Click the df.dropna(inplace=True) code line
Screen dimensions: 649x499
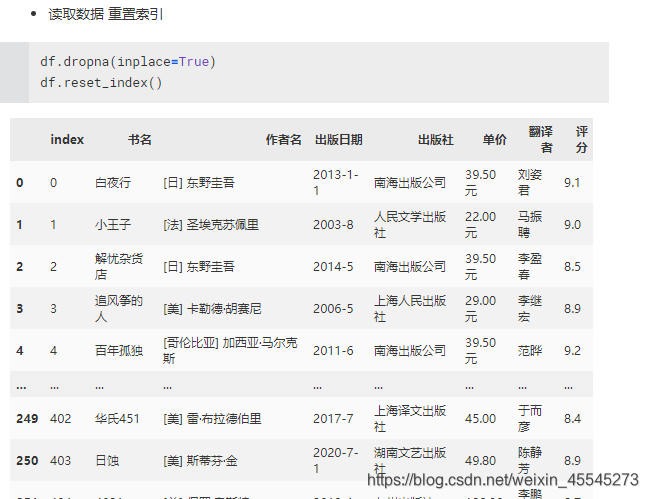tap(128, 62)
